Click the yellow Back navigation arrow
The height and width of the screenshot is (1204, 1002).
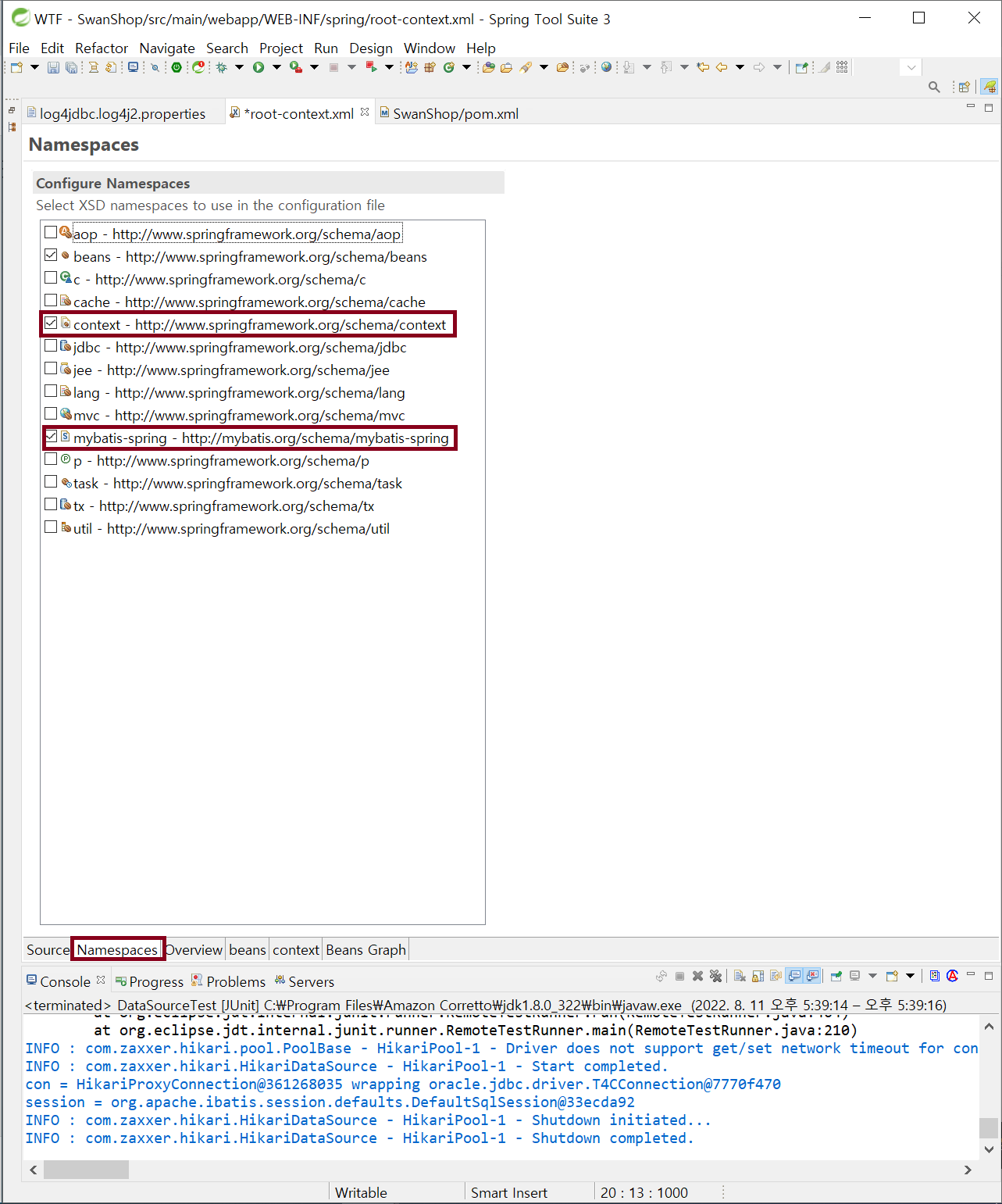(722, 67)
